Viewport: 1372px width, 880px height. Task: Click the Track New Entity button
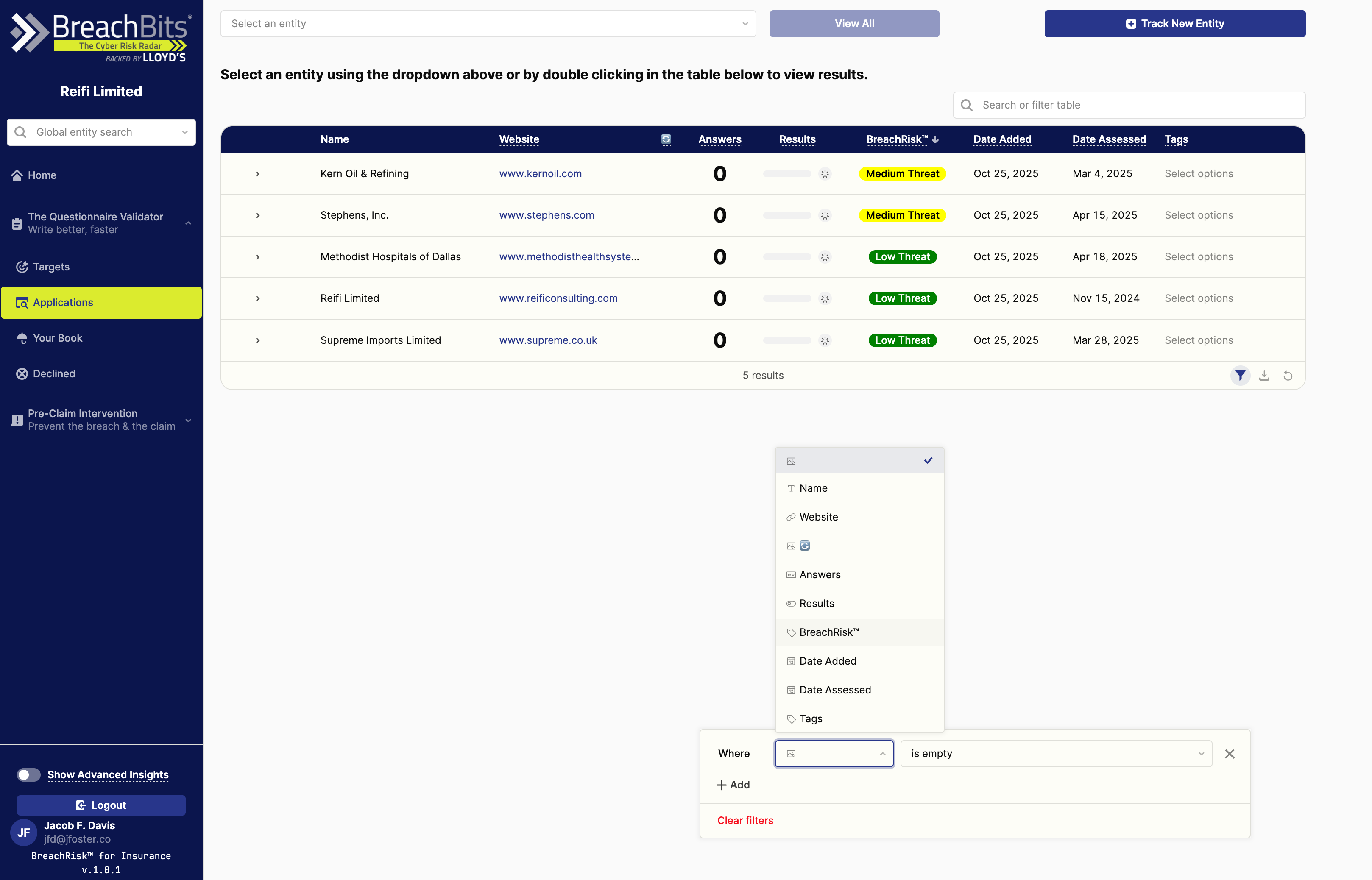point(1174,23)
